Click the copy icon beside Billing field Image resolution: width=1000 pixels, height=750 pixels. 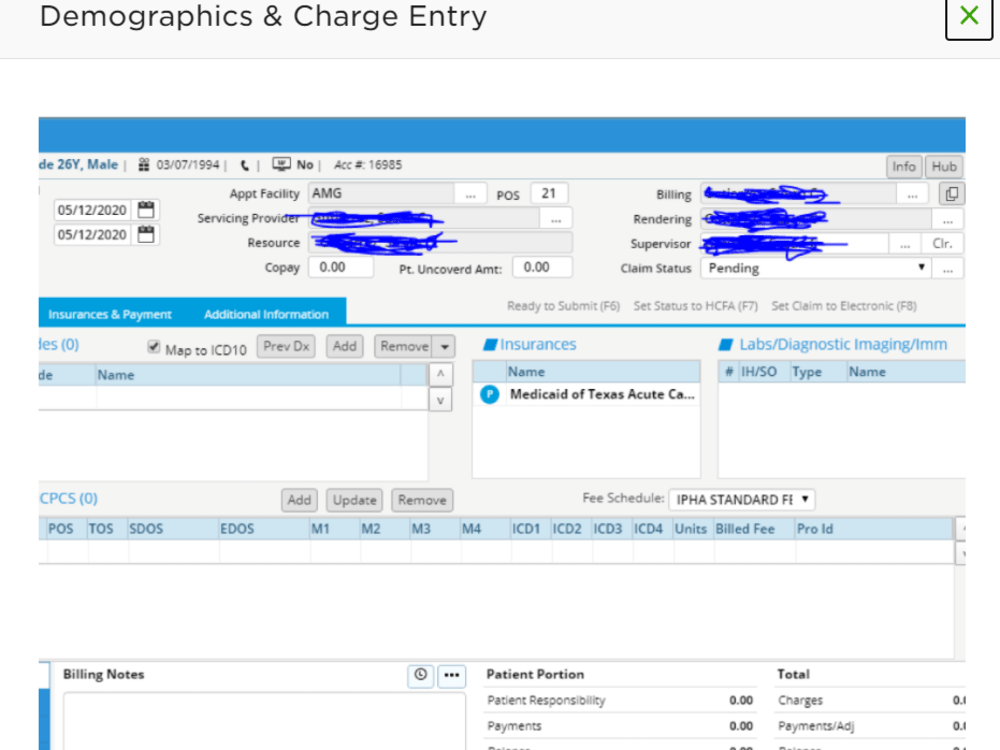coord(952,194)
